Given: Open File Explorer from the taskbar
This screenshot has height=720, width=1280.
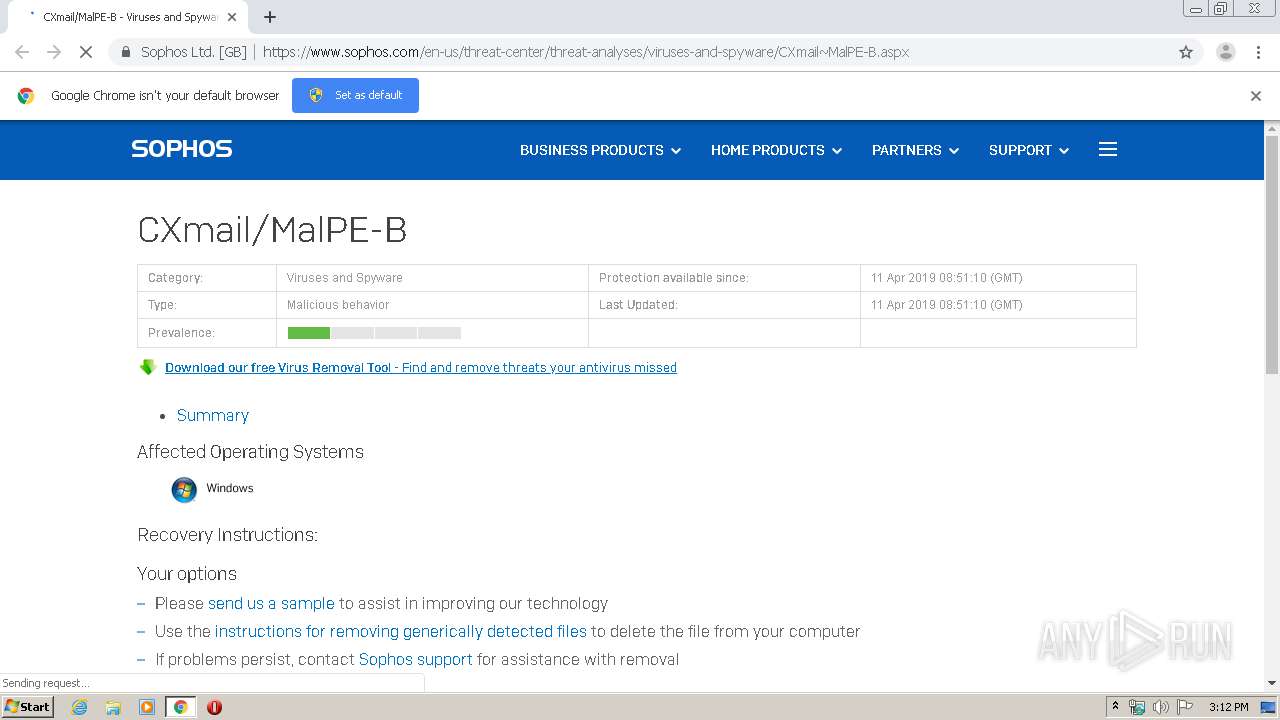Looking at the screenshot, I should coord(113,707).
